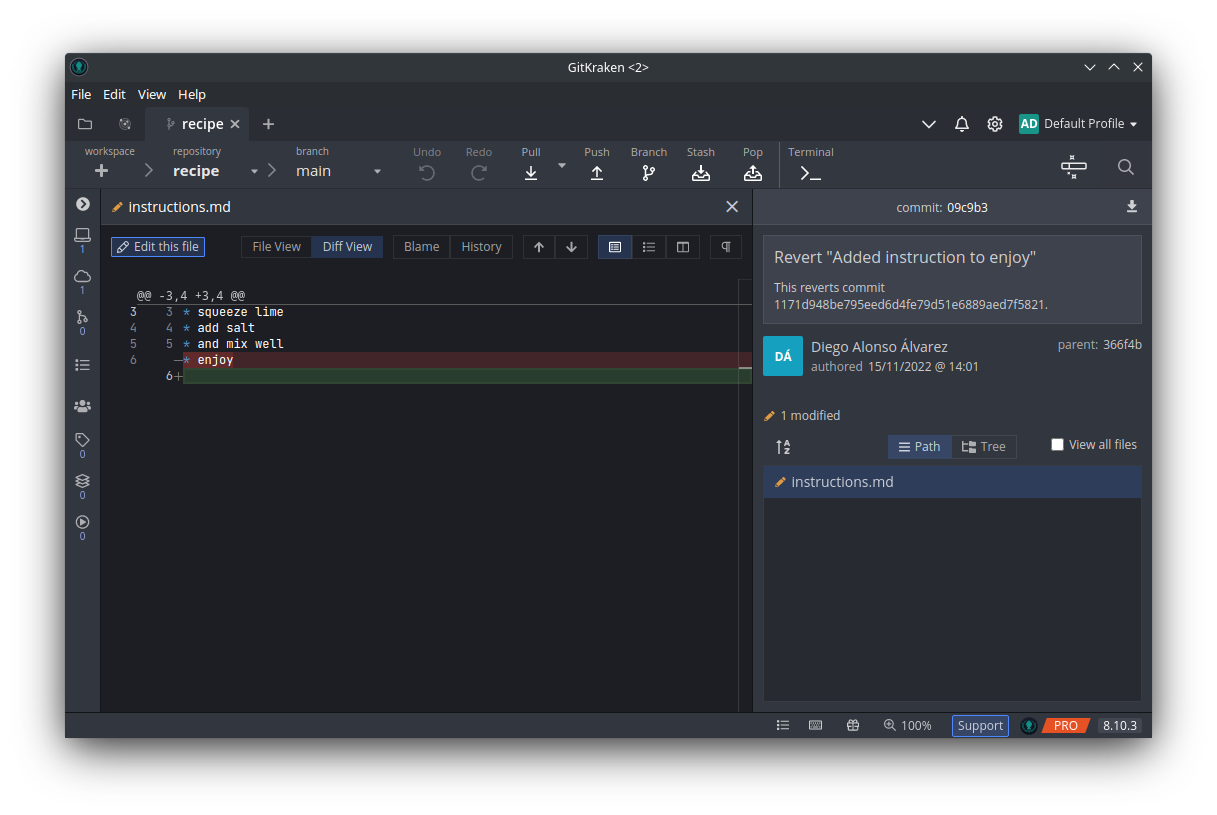Open search magnifier in toolbar
This screenshot has height=815, width=1217.
pos(1126,167)
